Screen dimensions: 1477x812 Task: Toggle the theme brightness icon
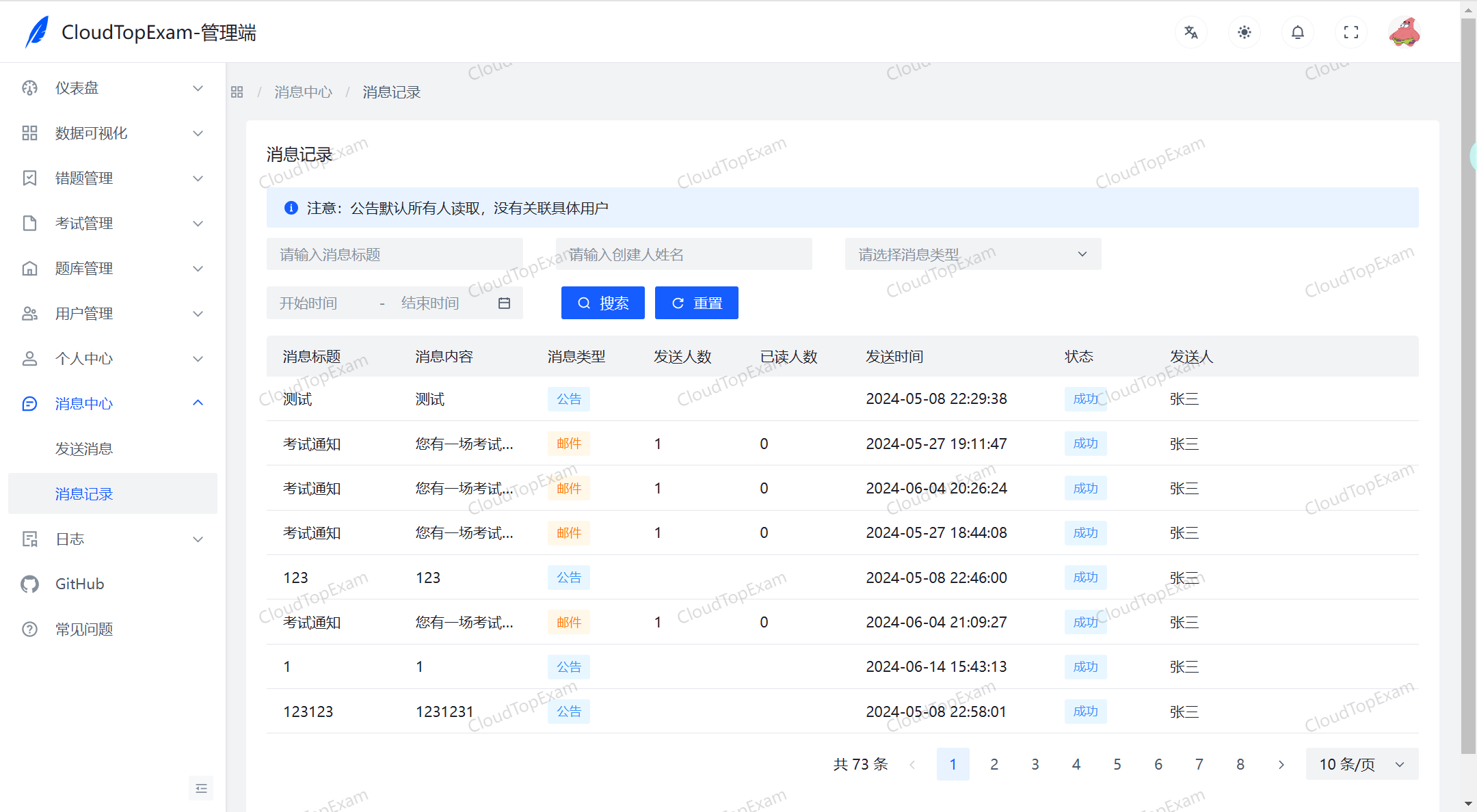1244,32
